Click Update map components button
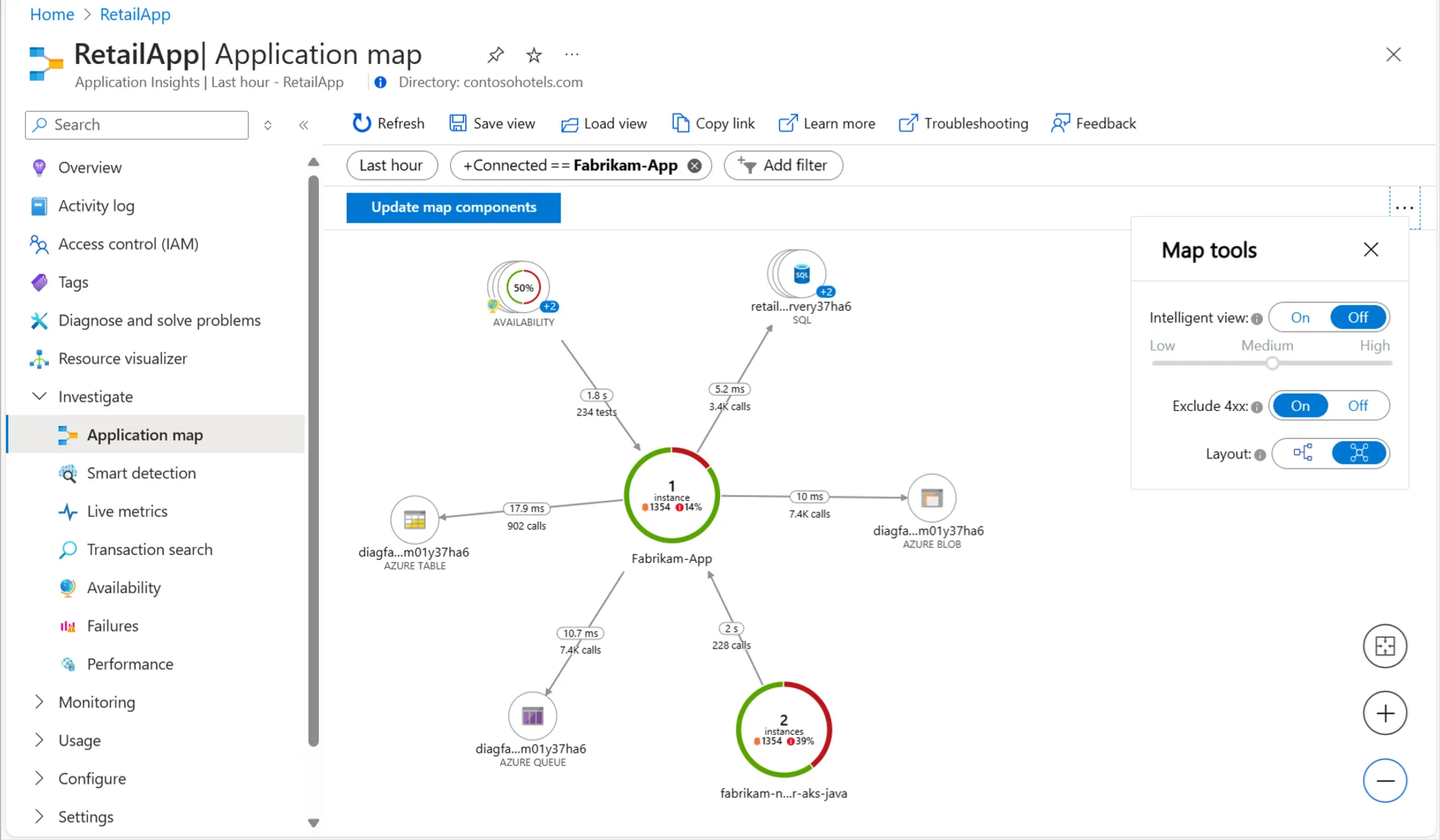The image size is (1440, 840). coord(454,207)
